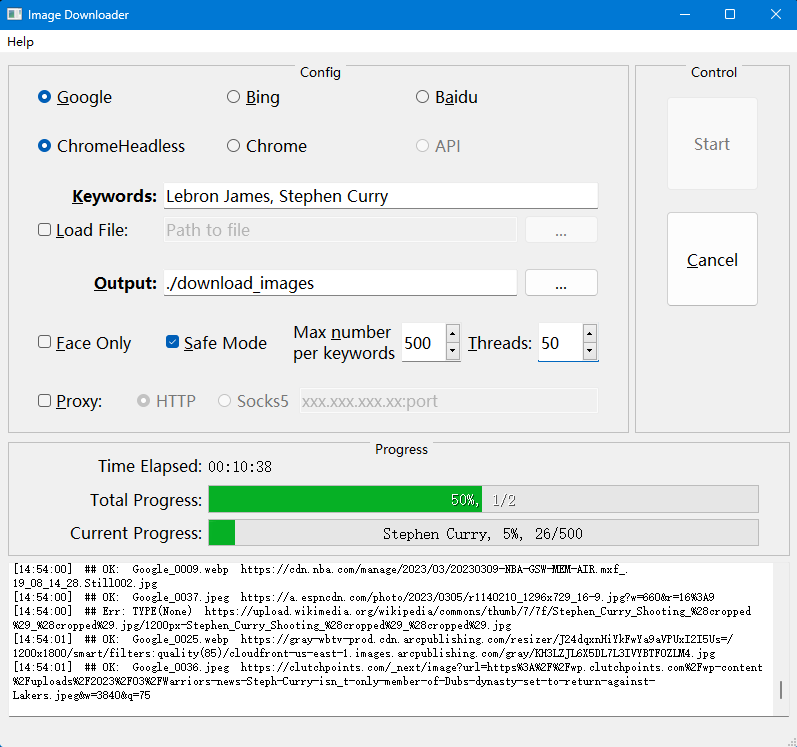Click the Cancel button
797x747 pixels.
coord(712,260)
